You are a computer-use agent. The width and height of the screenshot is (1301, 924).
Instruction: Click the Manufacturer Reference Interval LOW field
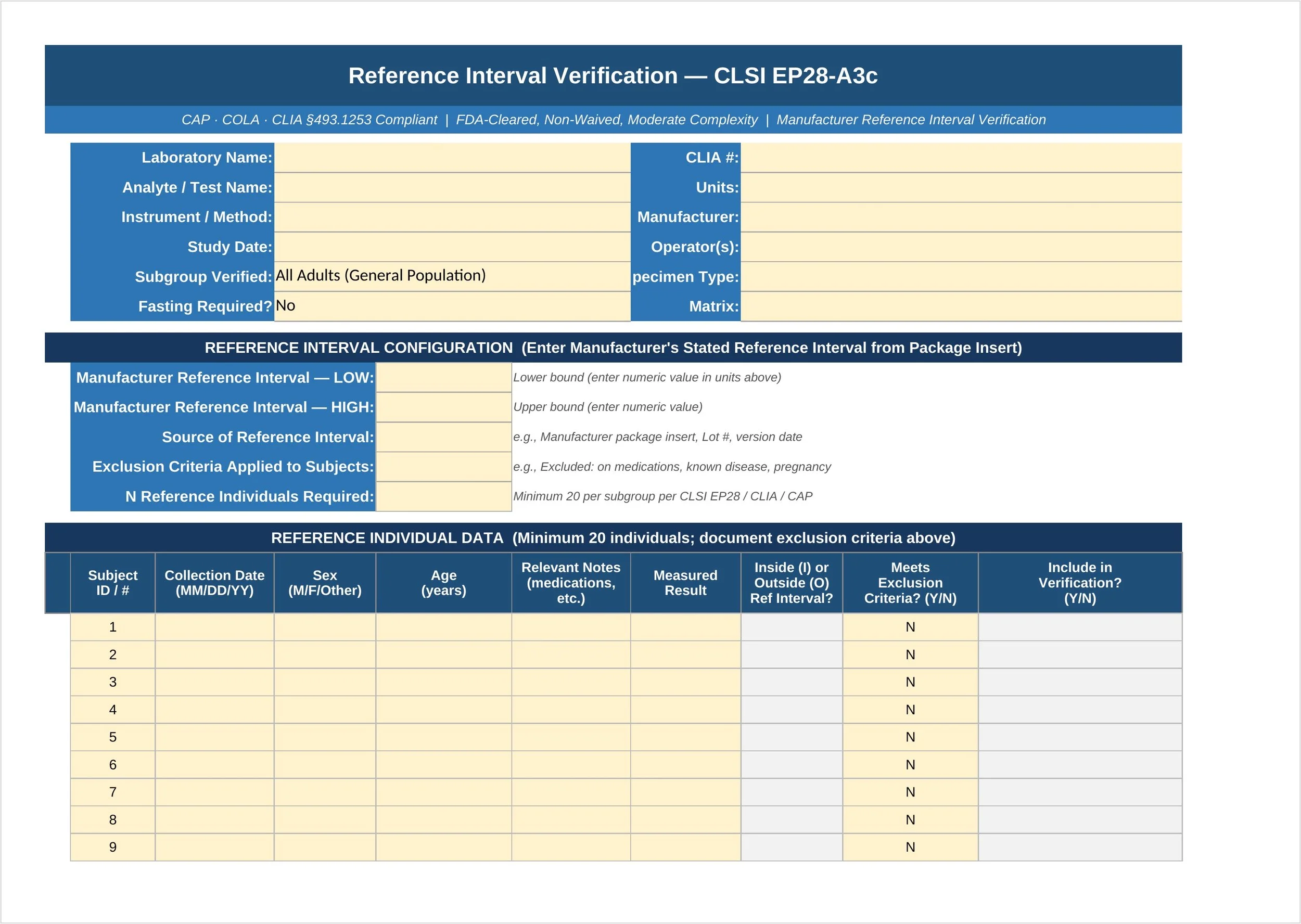click(443, 377)
